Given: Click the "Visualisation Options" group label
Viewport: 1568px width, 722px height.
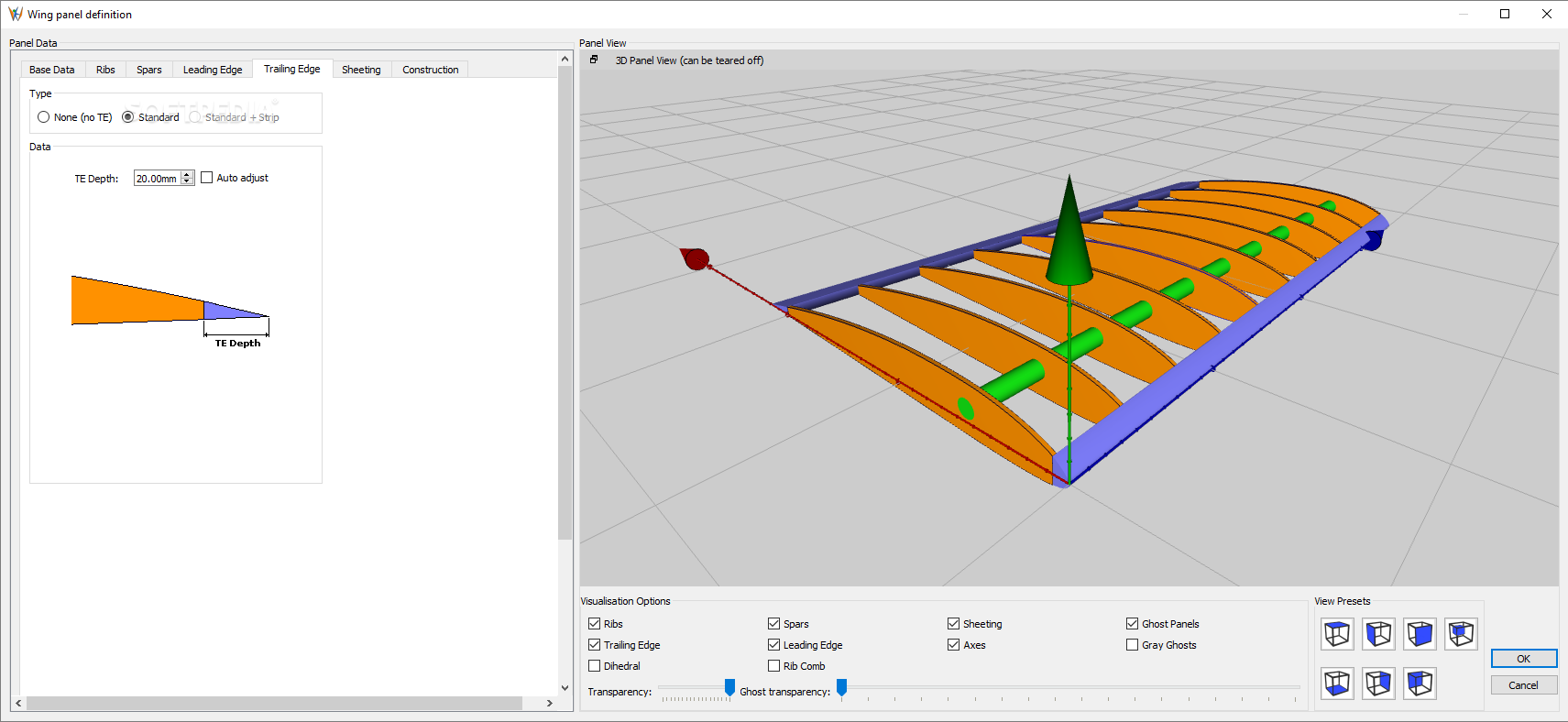Looking at the screenshot, I should pos(625,601).
